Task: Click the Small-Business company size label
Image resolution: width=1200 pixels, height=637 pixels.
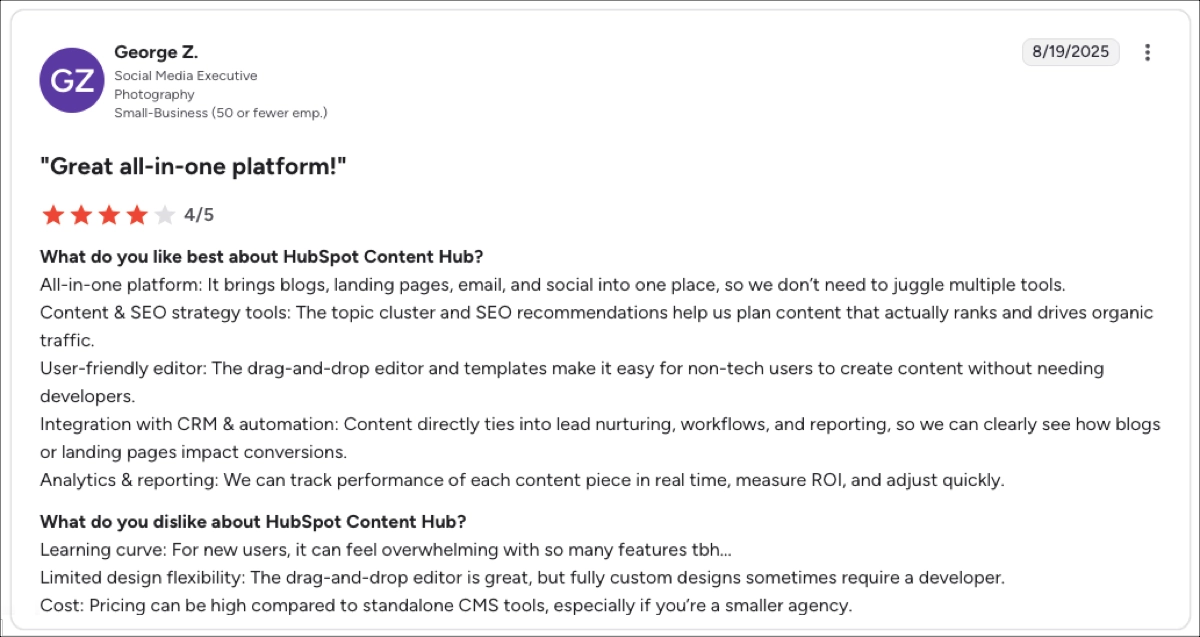Action: click(x=220, y=113)
